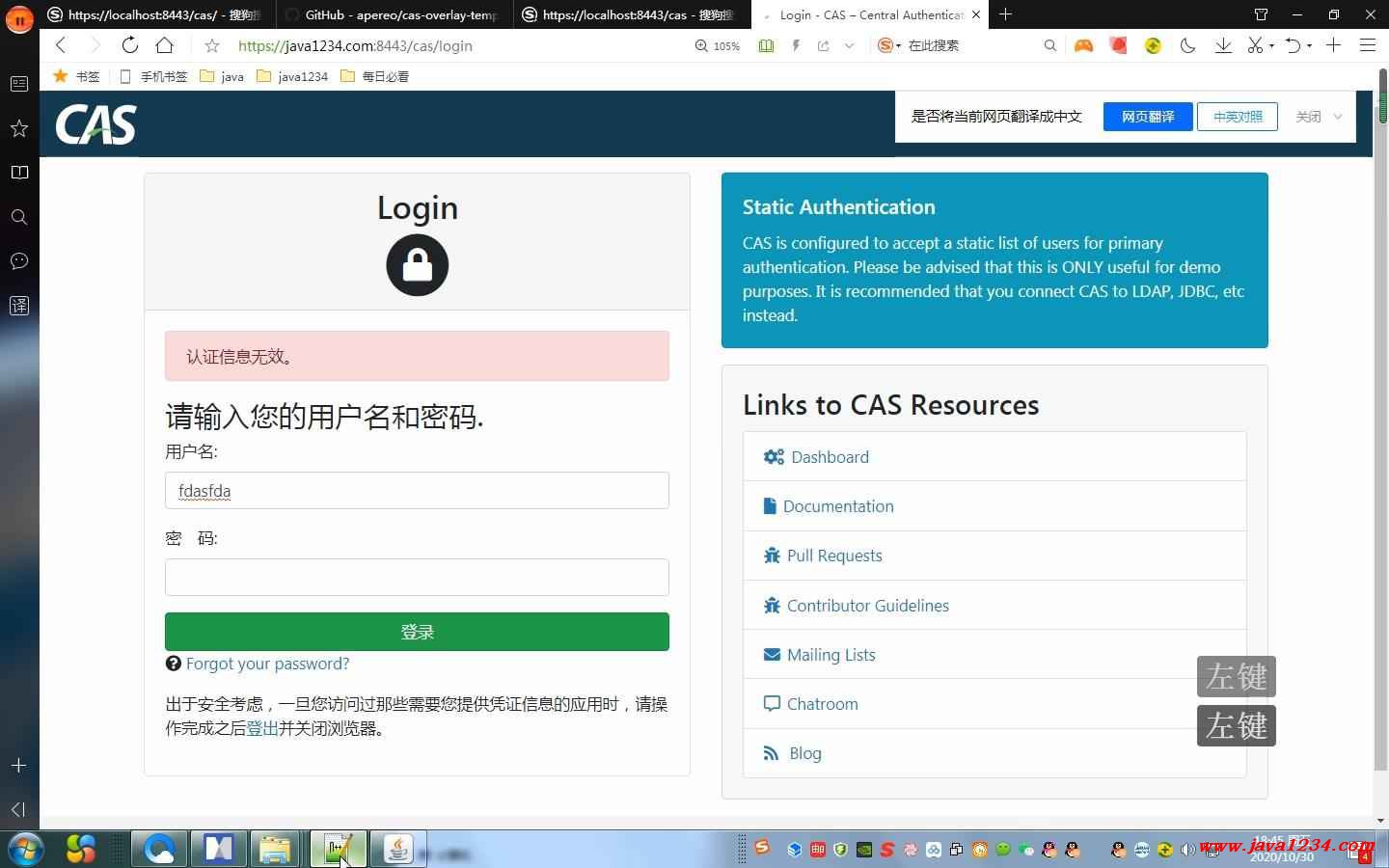Click the CAS logo
The height and width of the screenshot is (868, 1389).
click(95, 124)
